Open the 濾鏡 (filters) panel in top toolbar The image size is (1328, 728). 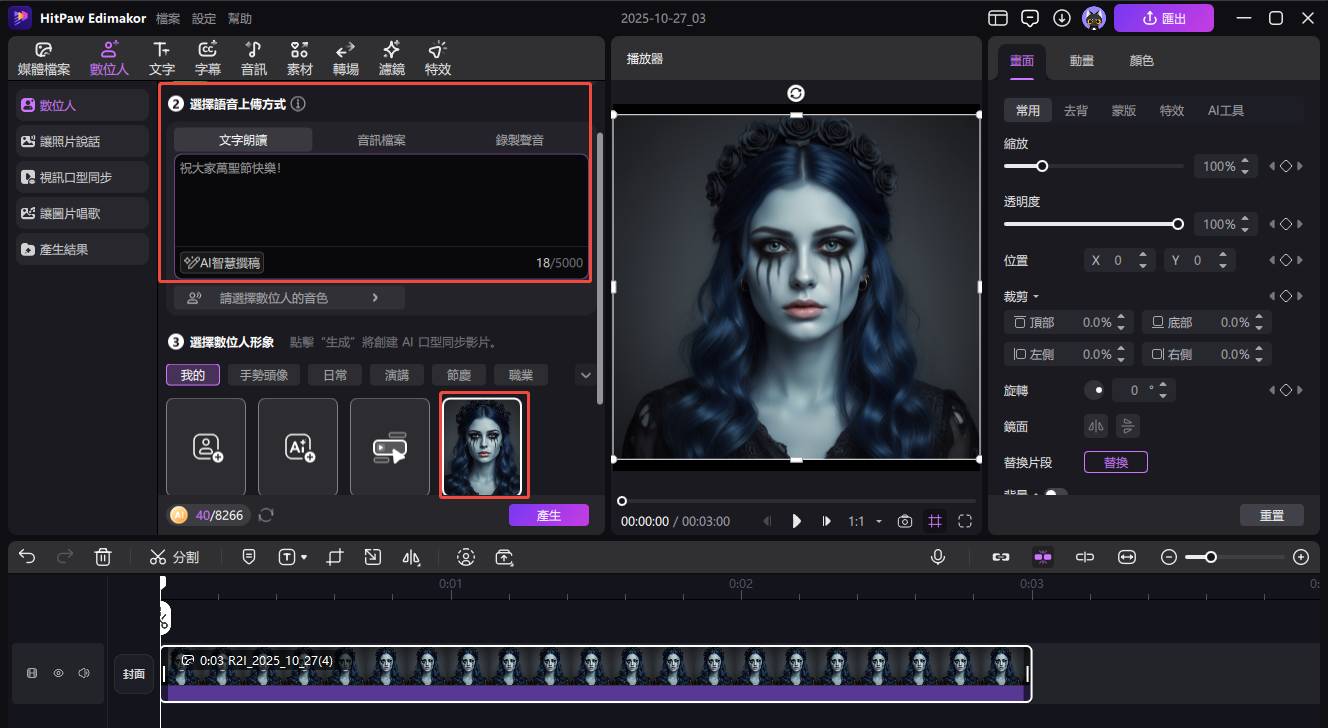point(391,59)
